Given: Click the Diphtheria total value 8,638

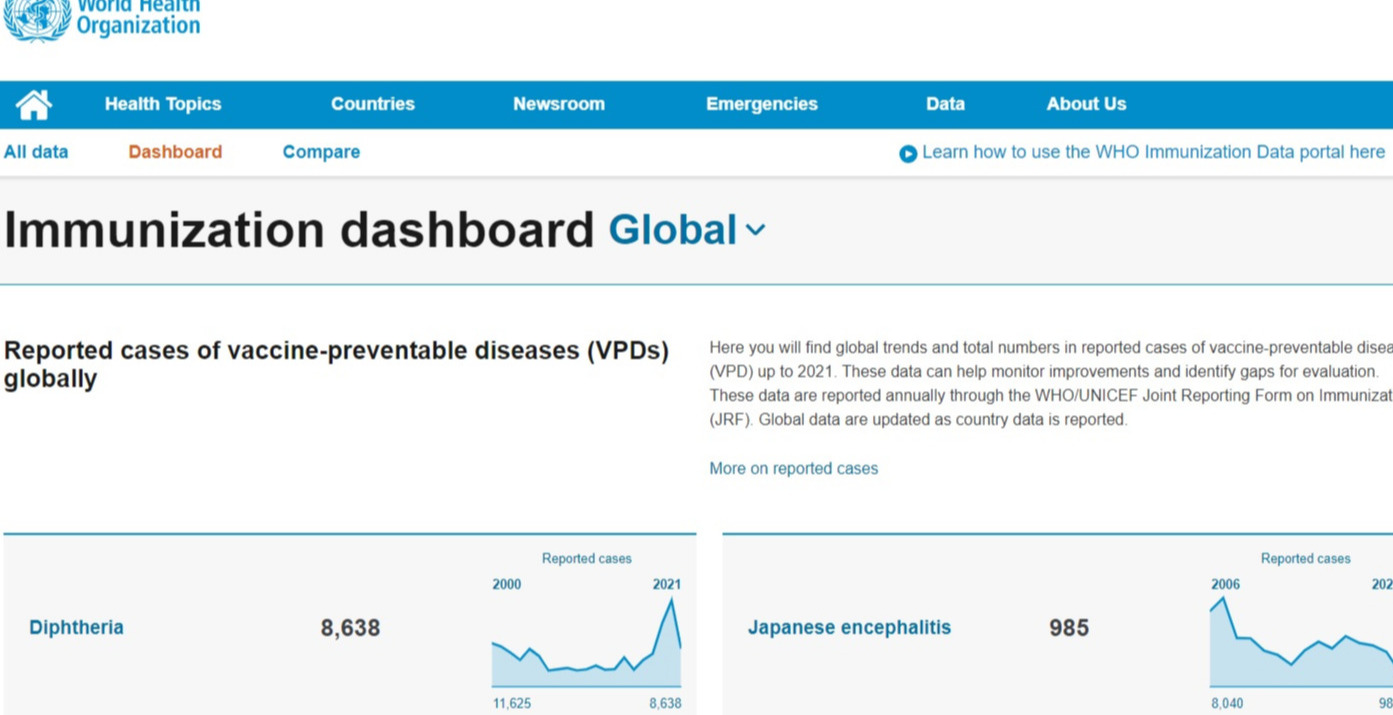Looking at the screenshot, I should click(350, 628).
